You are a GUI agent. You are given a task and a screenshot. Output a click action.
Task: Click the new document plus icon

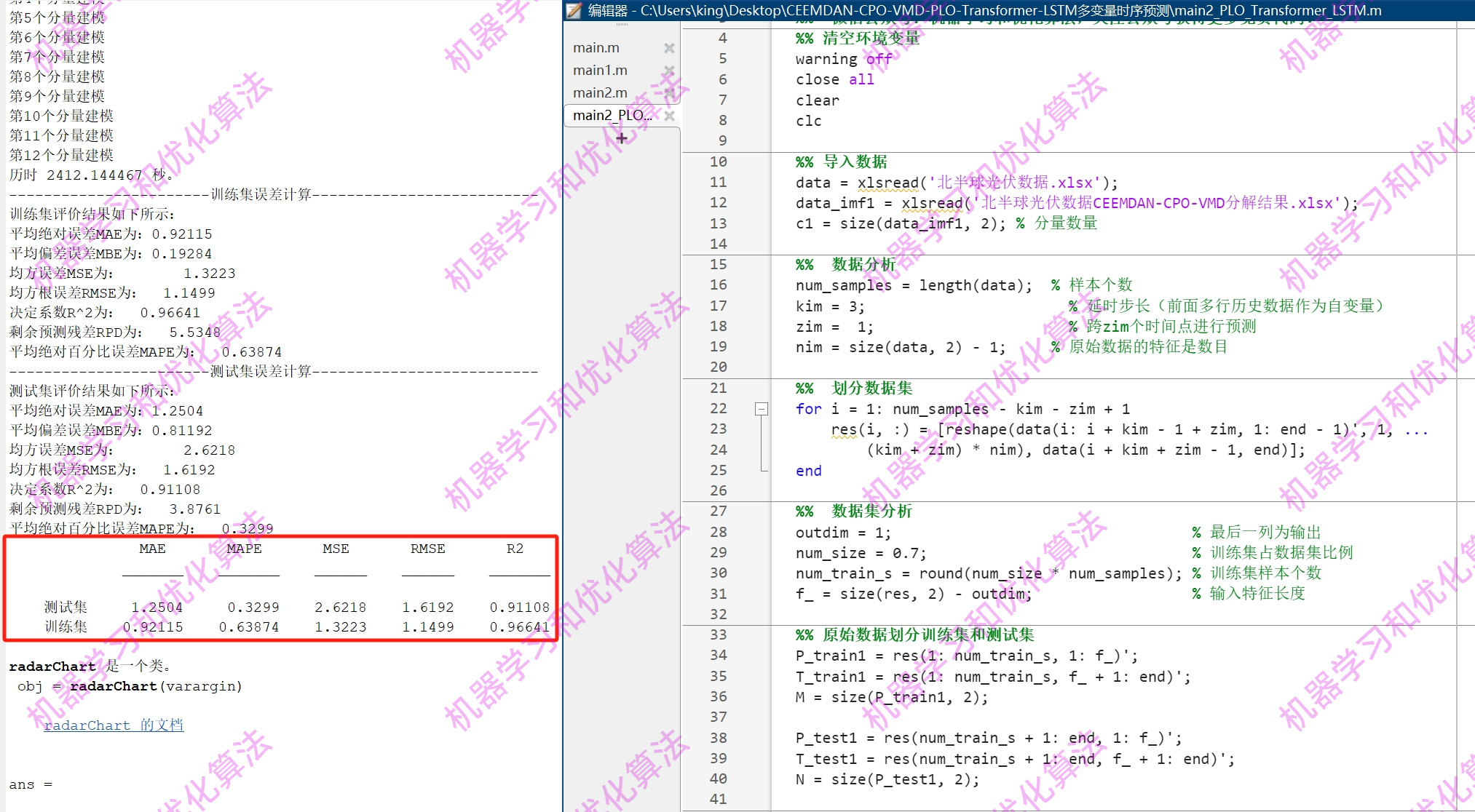pos(621,138)
